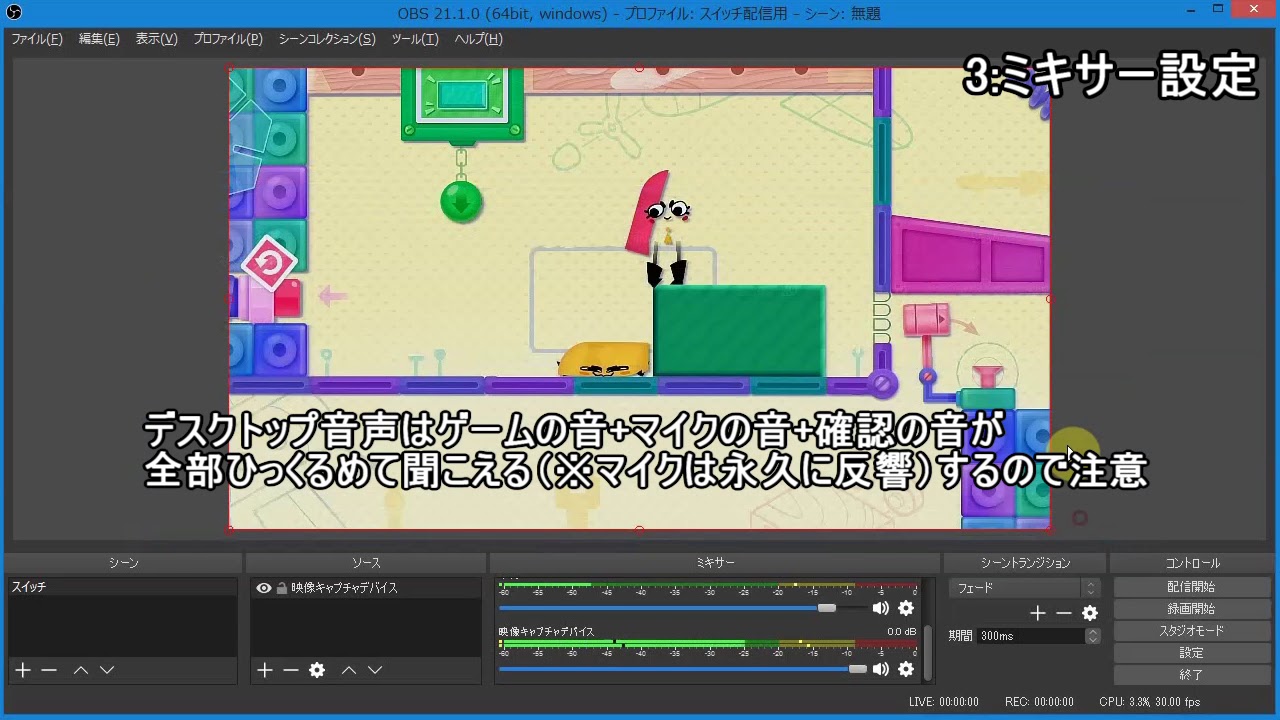Open the 表示(V) menu
The image size is (1280, 720).
tap(156, 39)
